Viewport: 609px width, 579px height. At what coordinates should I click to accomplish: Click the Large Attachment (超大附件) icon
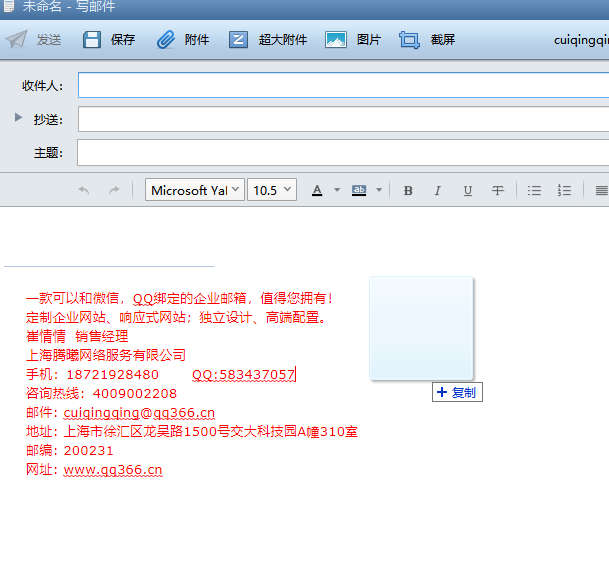238,40
